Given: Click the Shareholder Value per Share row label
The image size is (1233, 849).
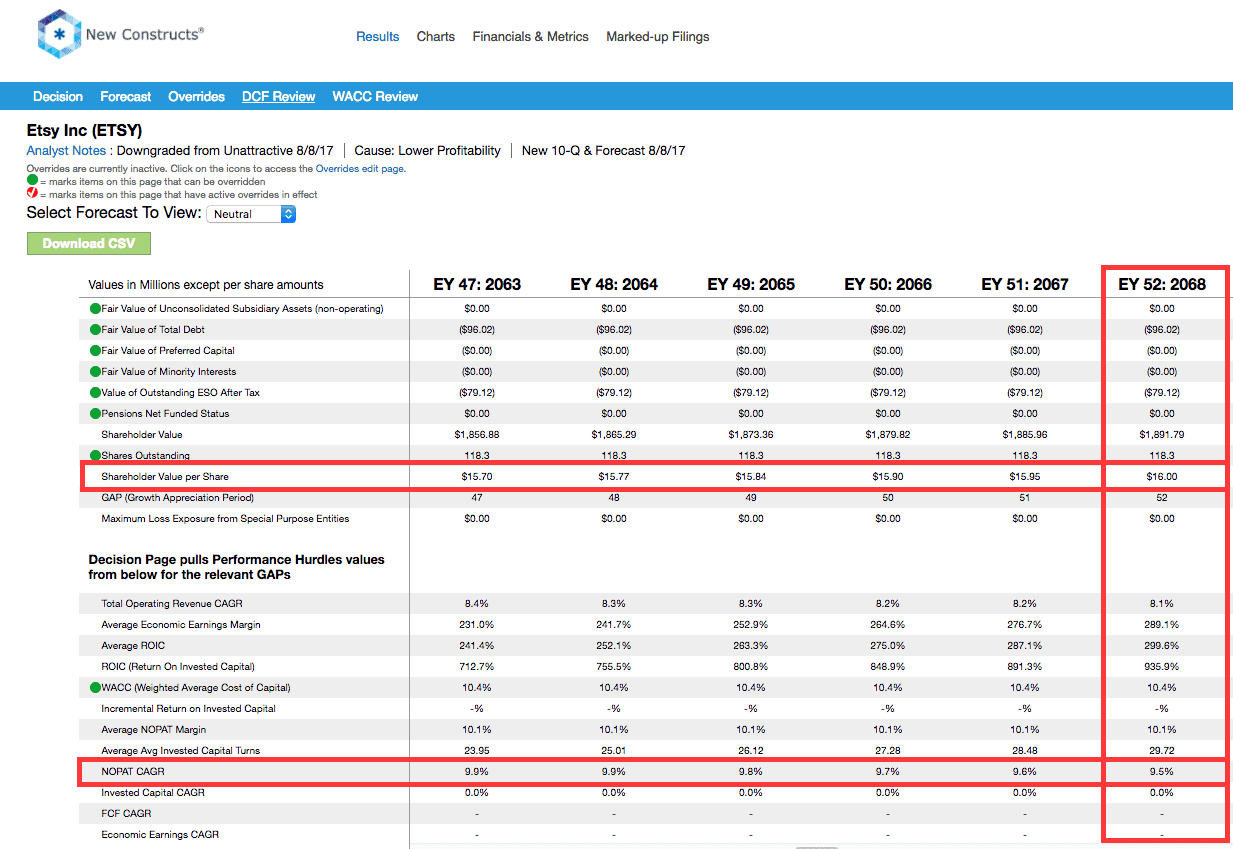Looking at the screenshot, I should click(165, 477).
